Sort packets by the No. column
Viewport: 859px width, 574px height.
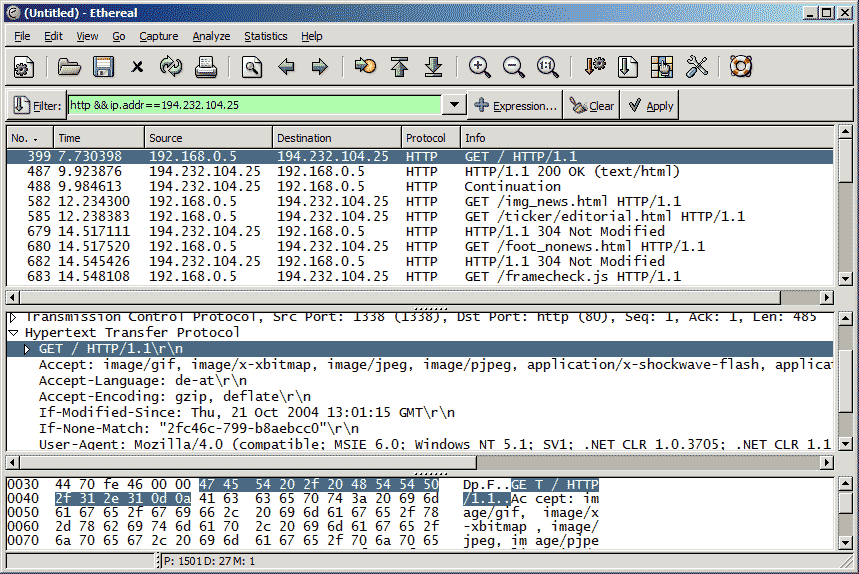pos(30,138)
